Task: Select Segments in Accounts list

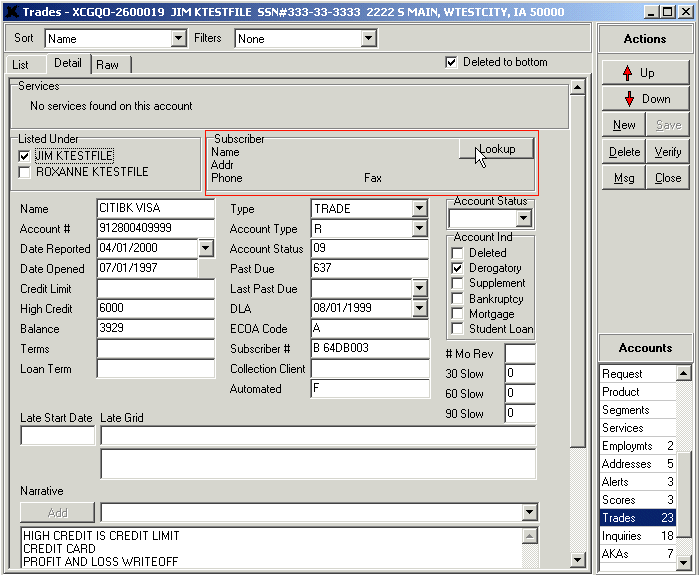Action: (x=637, y=410)
